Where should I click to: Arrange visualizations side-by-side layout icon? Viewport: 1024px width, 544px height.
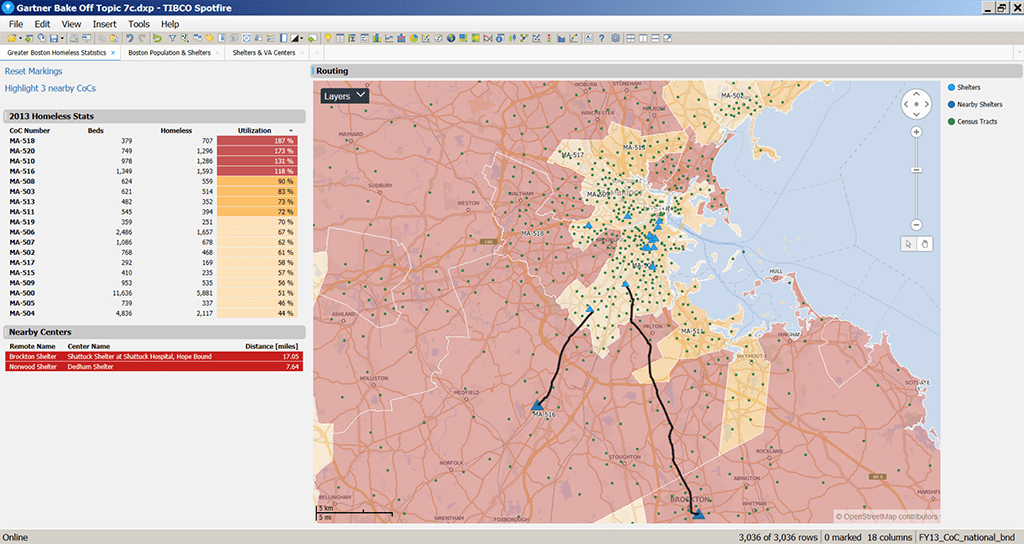[x=643, y=39]
